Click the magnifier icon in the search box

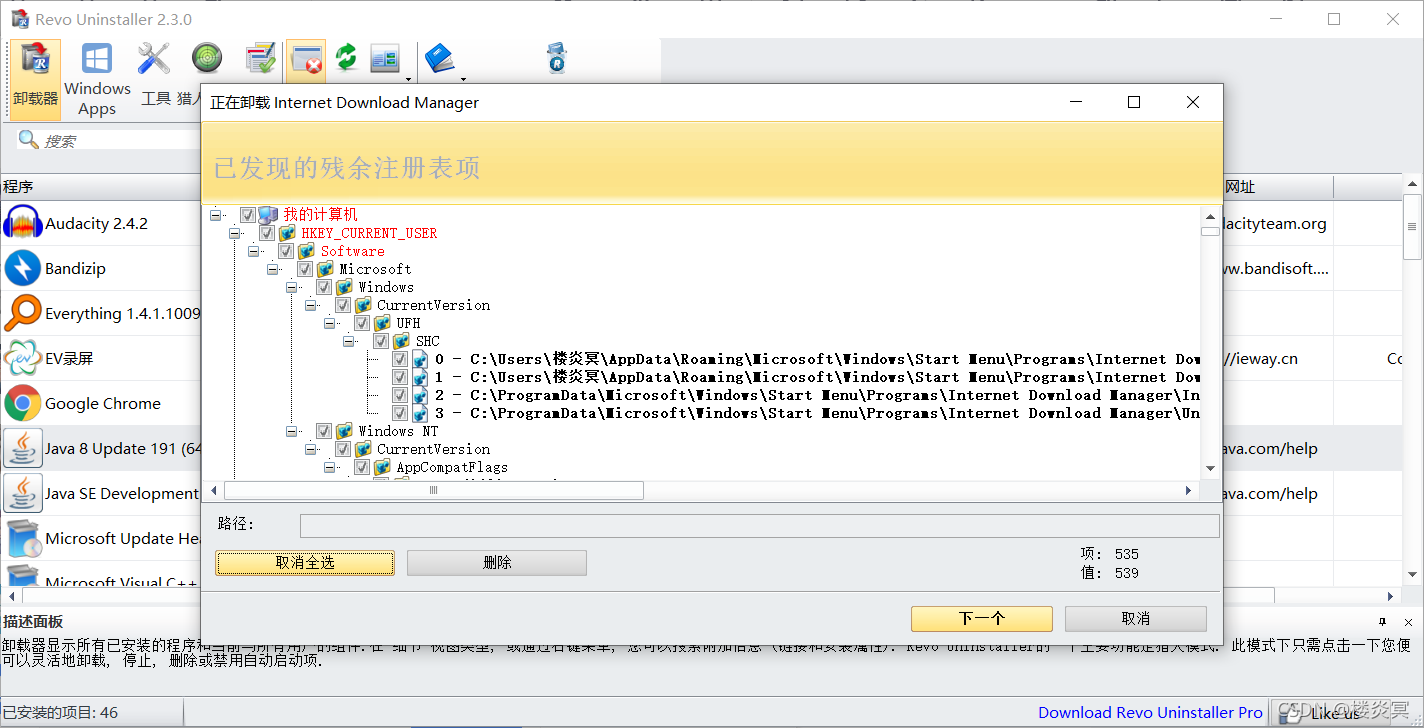point(28,140)
